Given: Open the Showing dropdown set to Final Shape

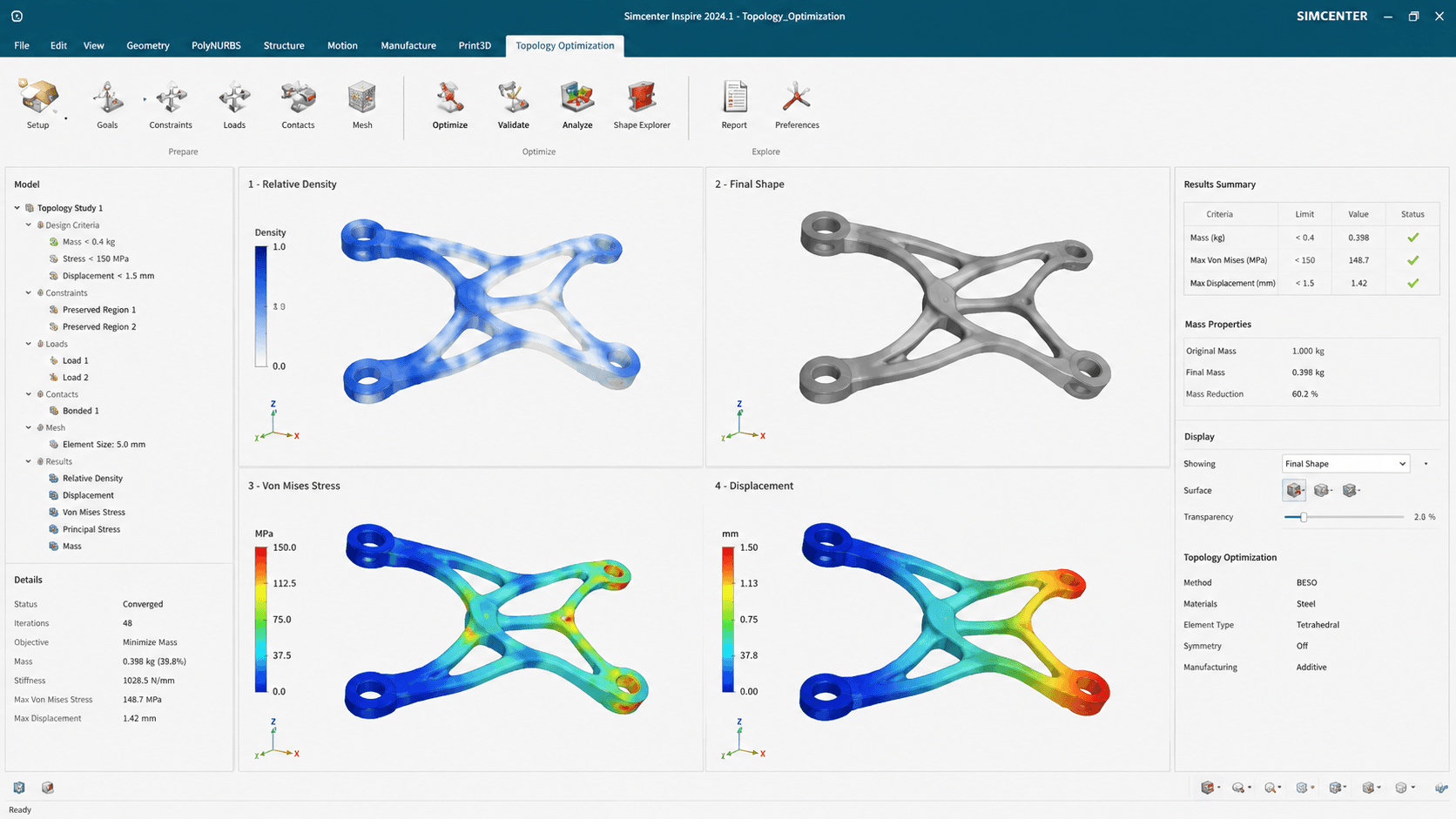Looking at the screenshot, I should (1345, 464).
